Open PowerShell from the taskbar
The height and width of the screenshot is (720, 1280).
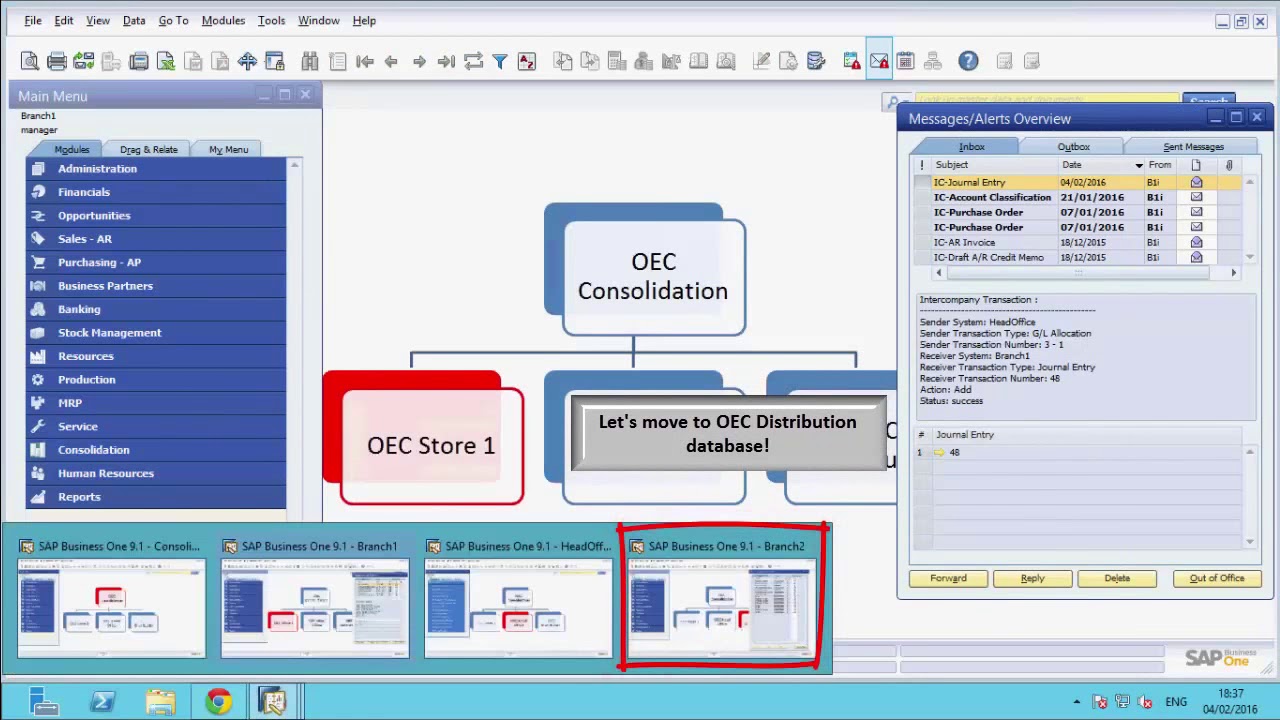[102, 702]
